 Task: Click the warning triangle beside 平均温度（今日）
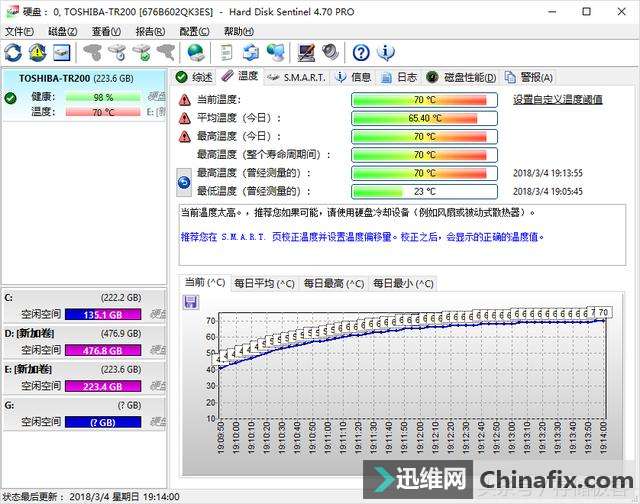pyautogui.click(x=184, y=118)
